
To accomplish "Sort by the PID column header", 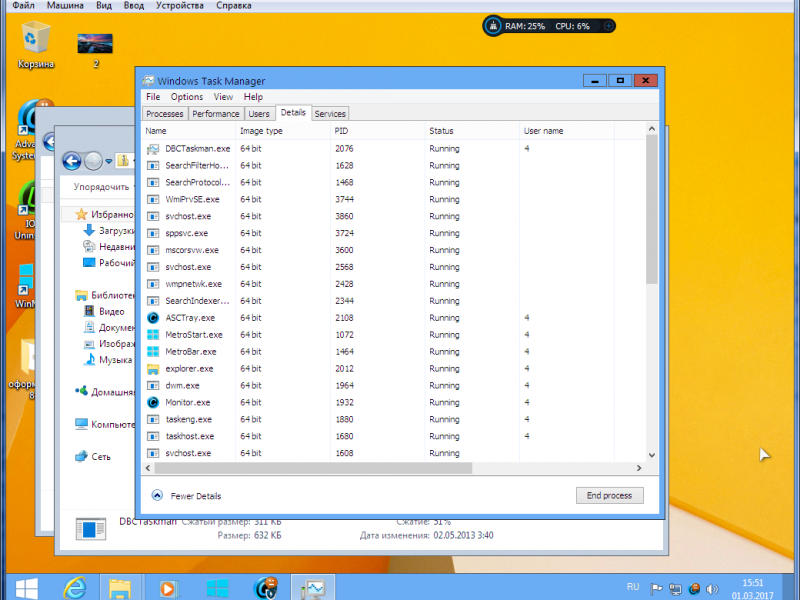I will [x=377, y=131].
